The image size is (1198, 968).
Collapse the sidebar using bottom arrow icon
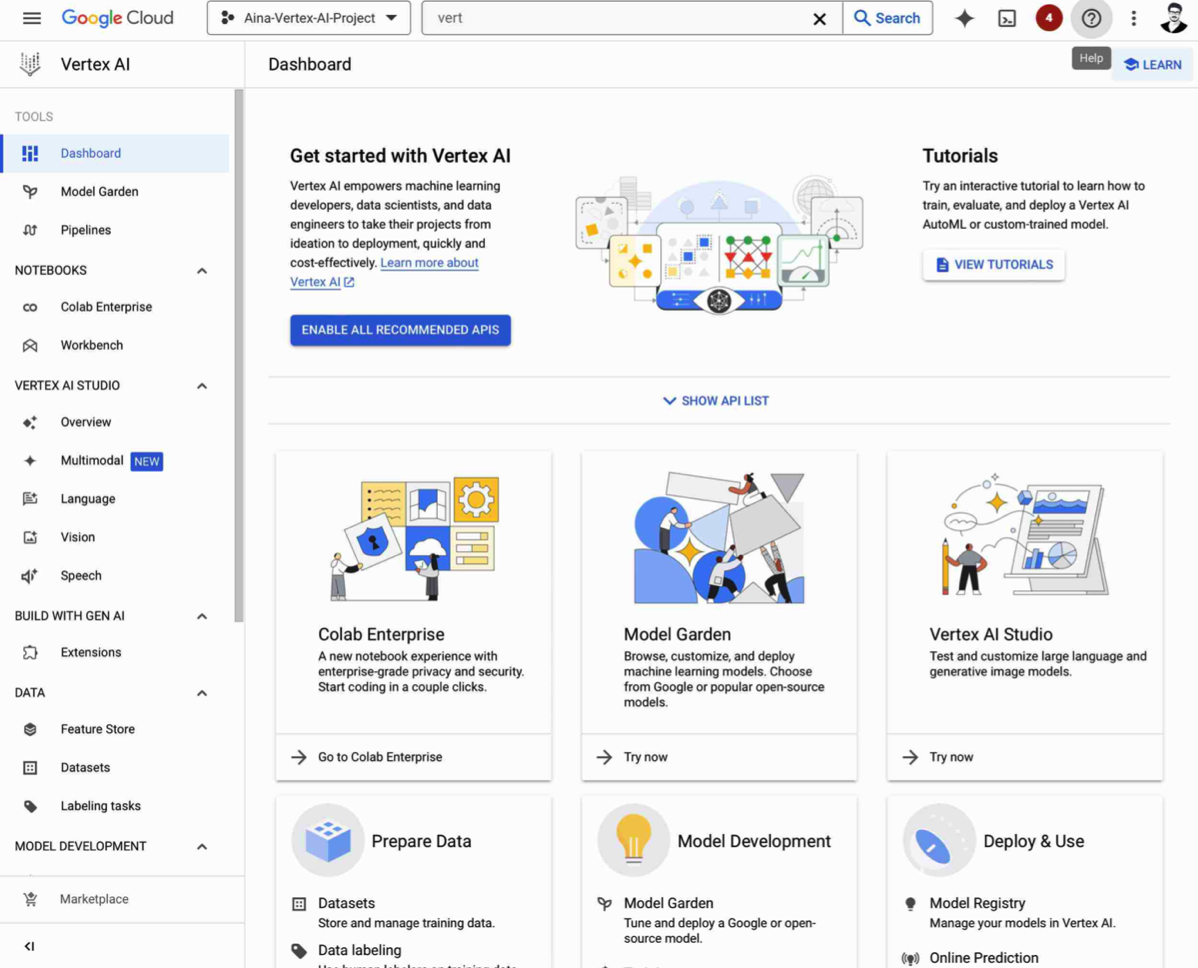point(29,946)
